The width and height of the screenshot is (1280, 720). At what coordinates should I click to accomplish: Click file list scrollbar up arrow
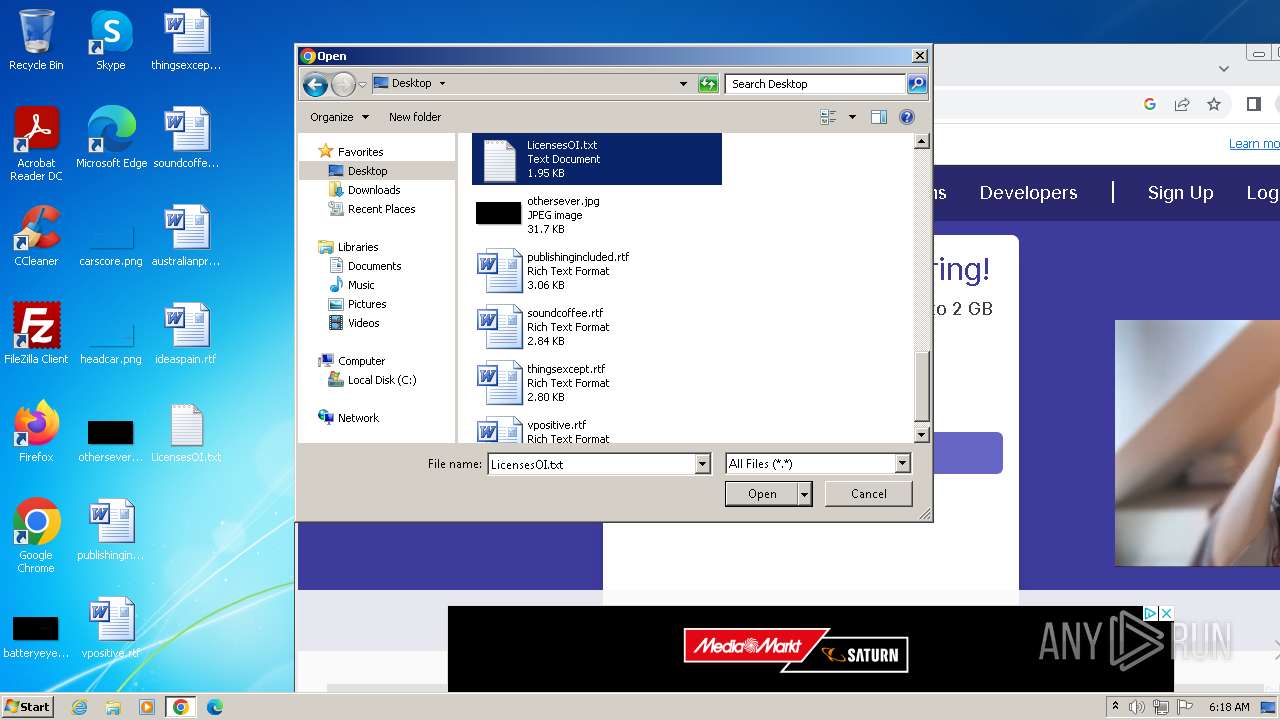coord(922,142)
